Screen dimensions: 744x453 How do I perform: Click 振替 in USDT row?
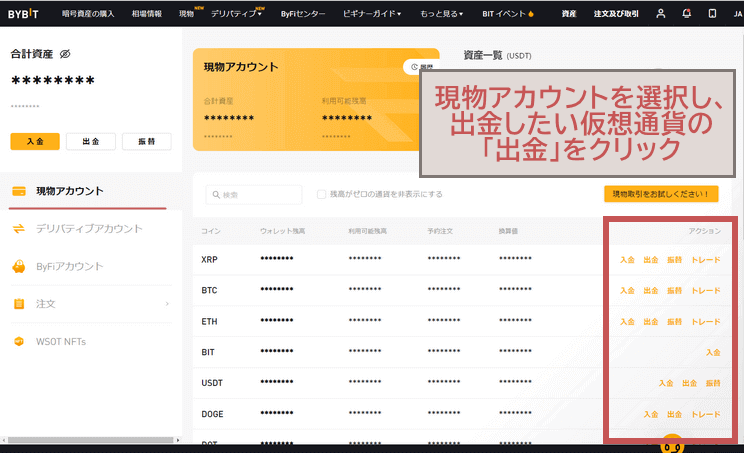coord(713,383)
